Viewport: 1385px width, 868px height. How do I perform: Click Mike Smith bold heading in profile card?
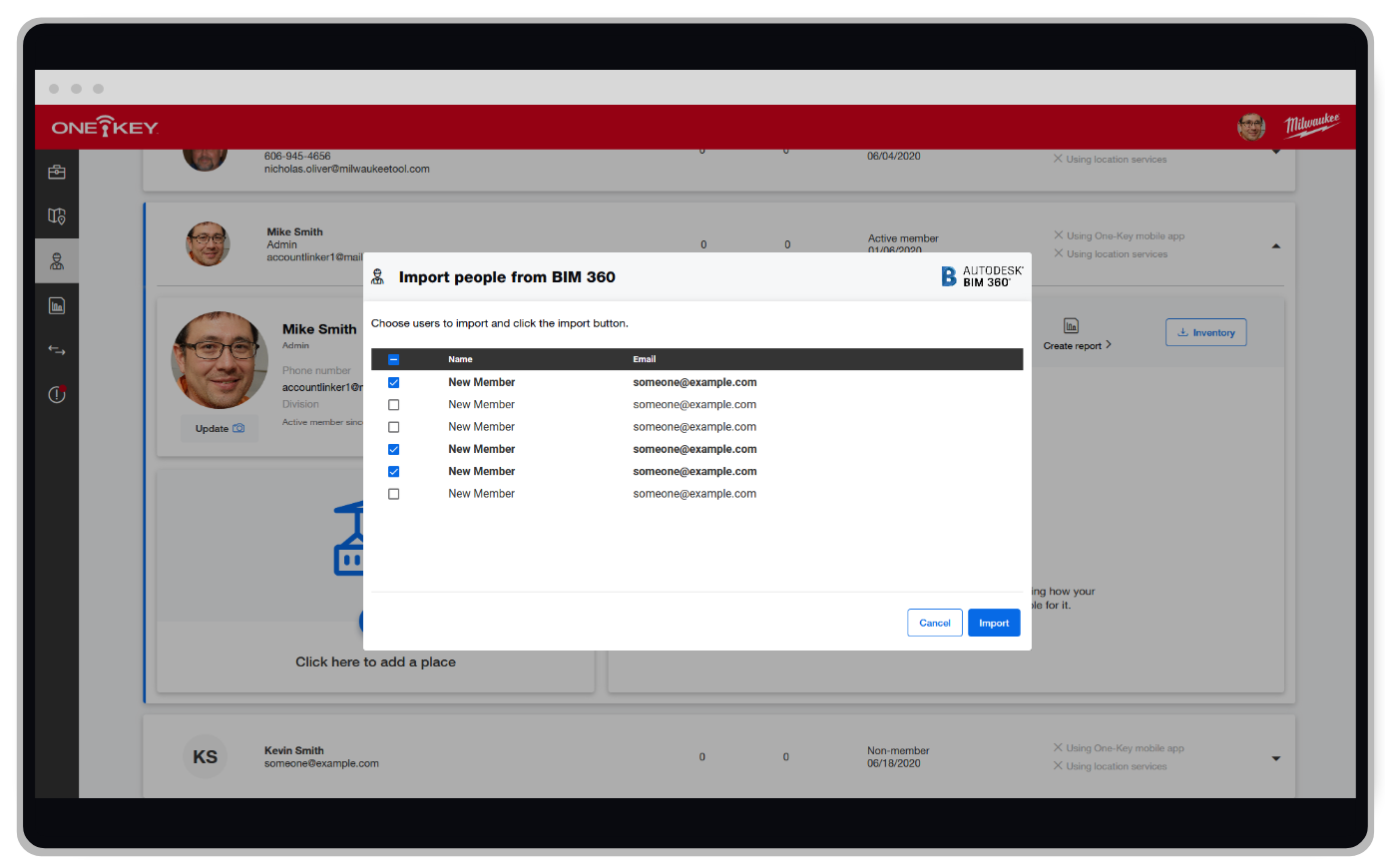pos(319,329)
